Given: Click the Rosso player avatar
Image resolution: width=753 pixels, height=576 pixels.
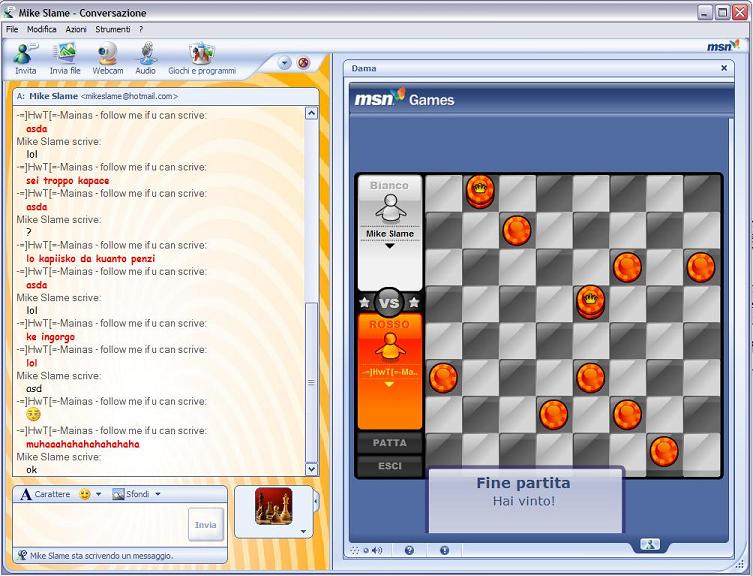Looking at the screenshot, I should pyautogui.click(x=389, y=346).
